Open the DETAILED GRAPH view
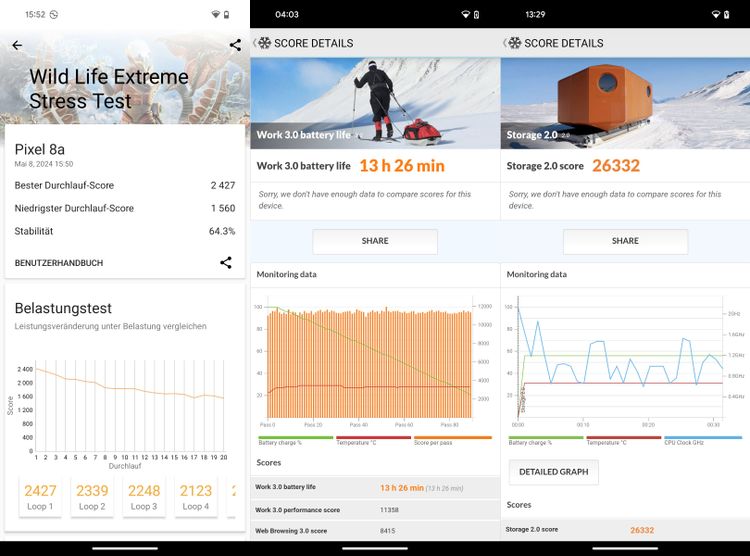 (x=553, y=472)
